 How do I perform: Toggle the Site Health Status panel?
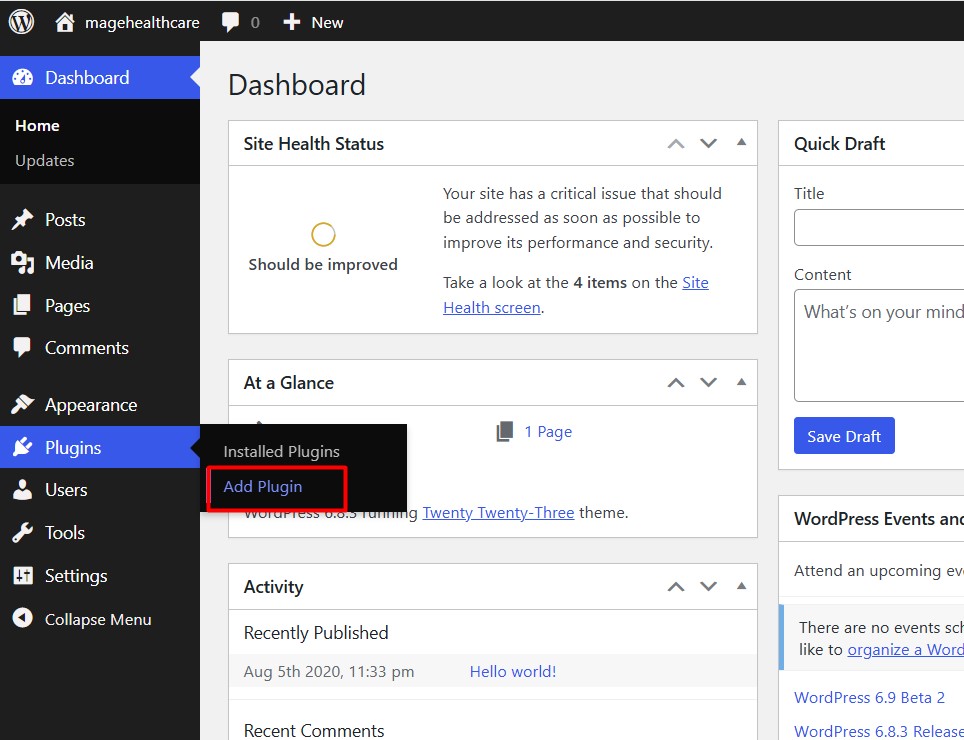(x=741, y=143)
